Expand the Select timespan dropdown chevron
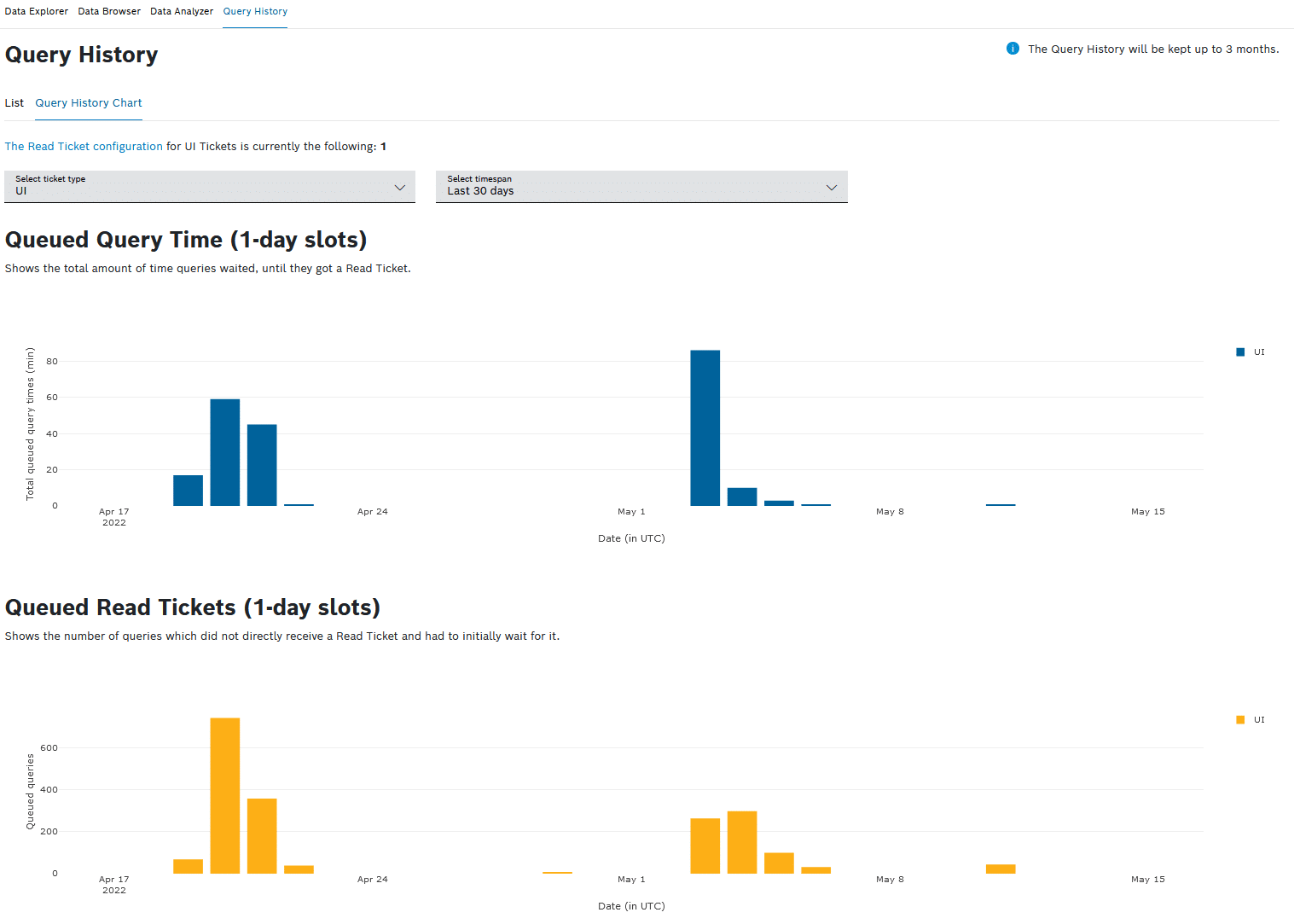This screenshot has width=1294, height=924. pyautogui.click(x=832, y=187)
